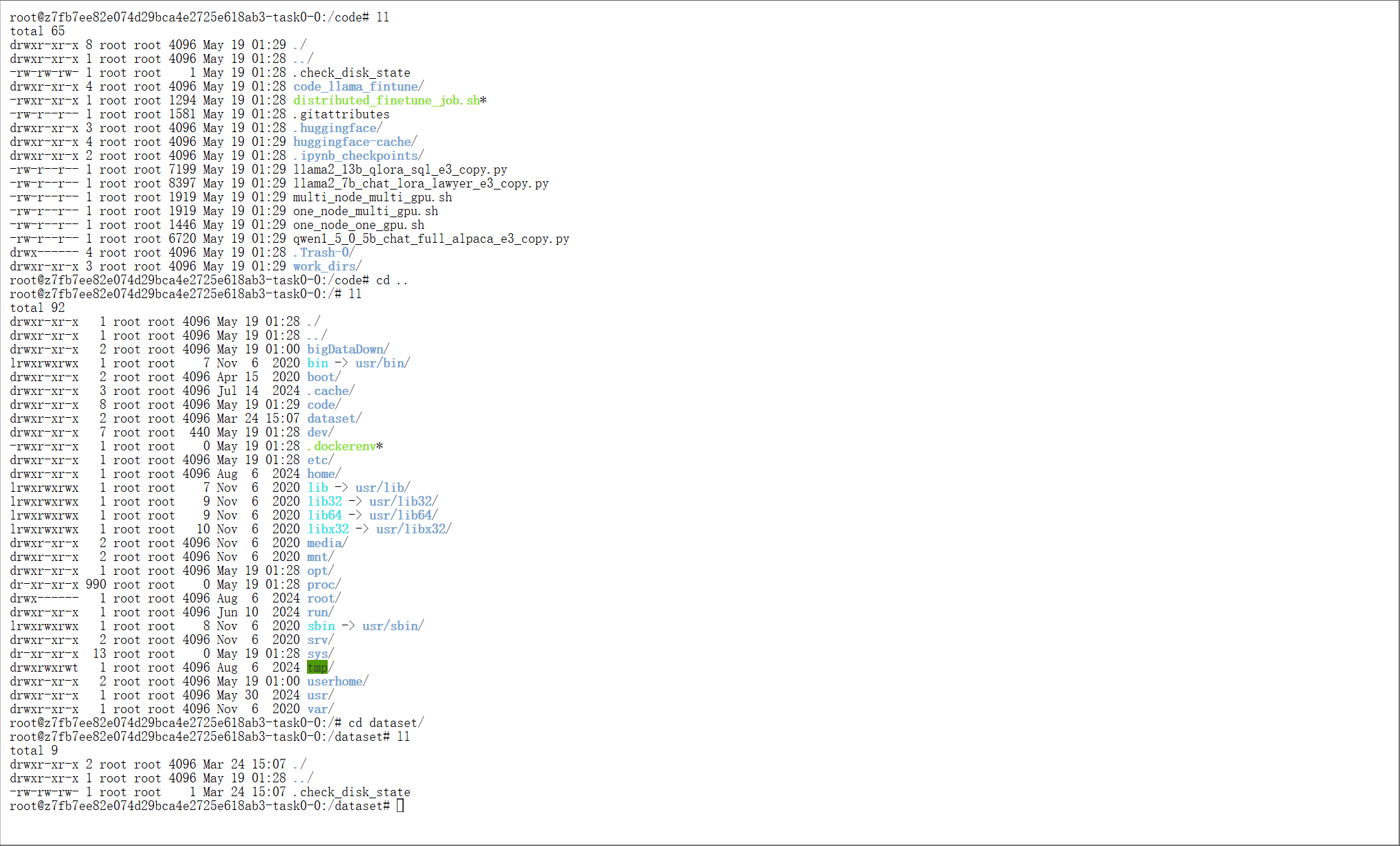Click the .gitattributes file entry
Image resolution: width=1400 pixels, height=846 pixels.
[x=341, y=114]
